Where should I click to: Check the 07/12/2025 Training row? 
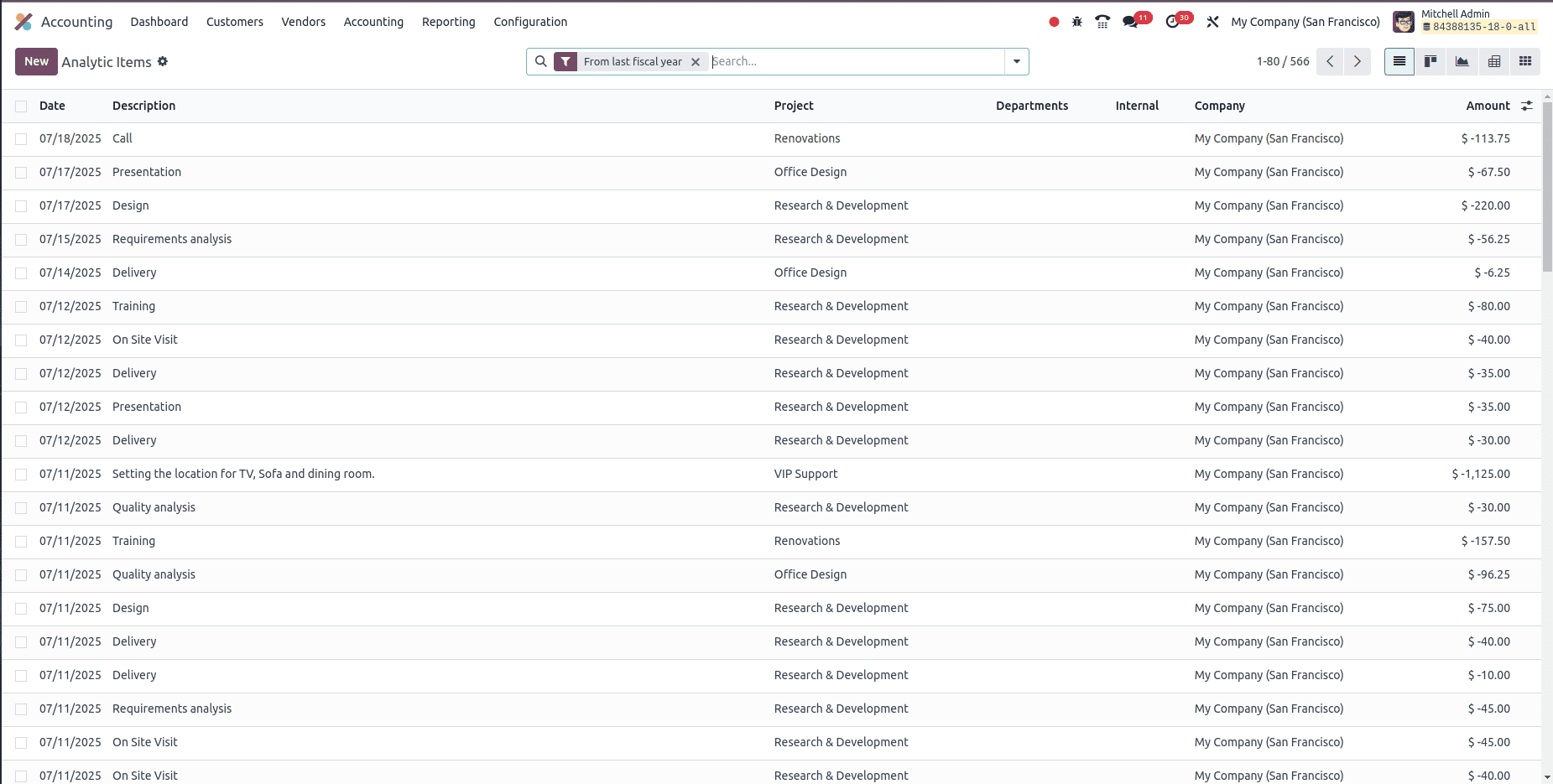click(21, 307)
